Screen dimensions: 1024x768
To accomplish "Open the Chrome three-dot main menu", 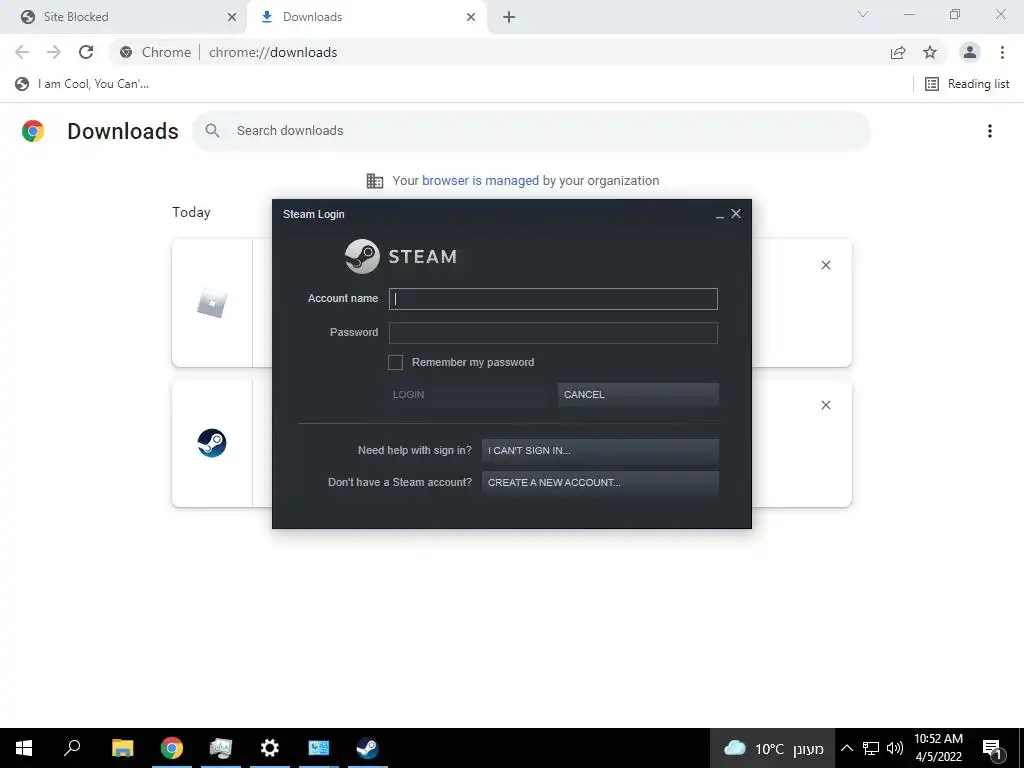I will point(1002,52).
